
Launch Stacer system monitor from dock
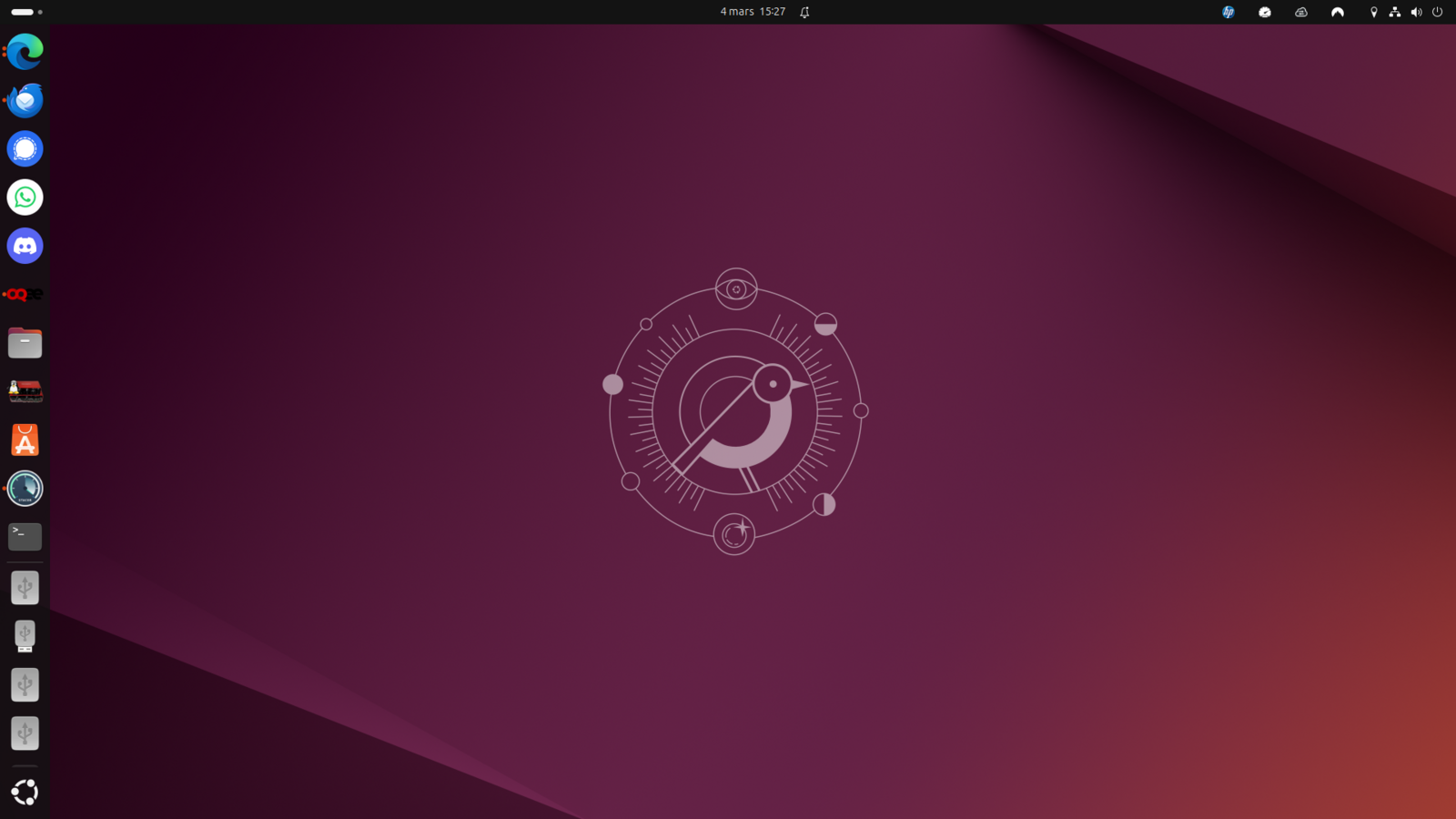pyautogui.click(x=25, y=489)
